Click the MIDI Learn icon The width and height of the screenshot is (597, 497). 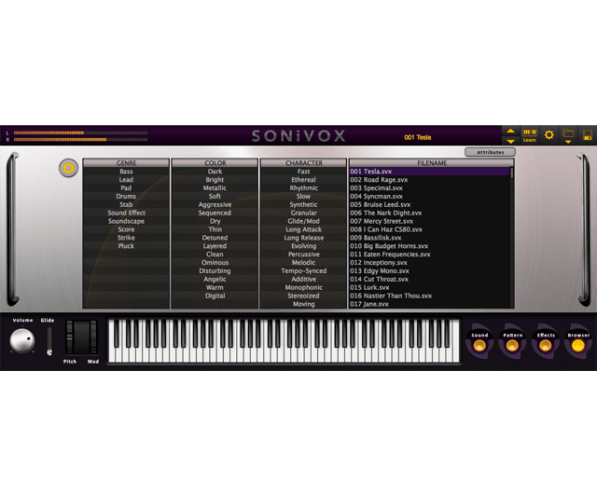(529, 135)
